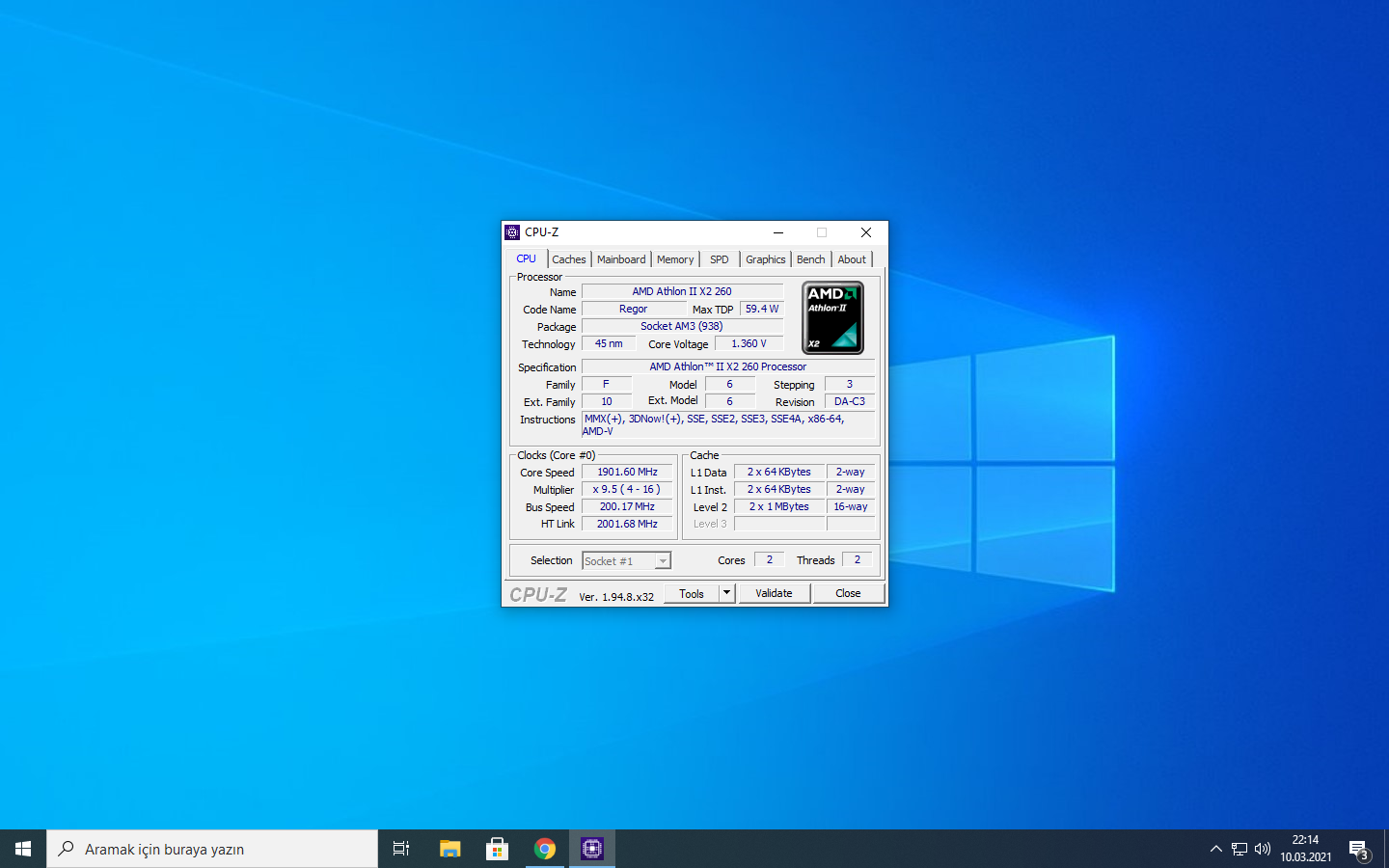Open the volume control in system tray

1263,849
